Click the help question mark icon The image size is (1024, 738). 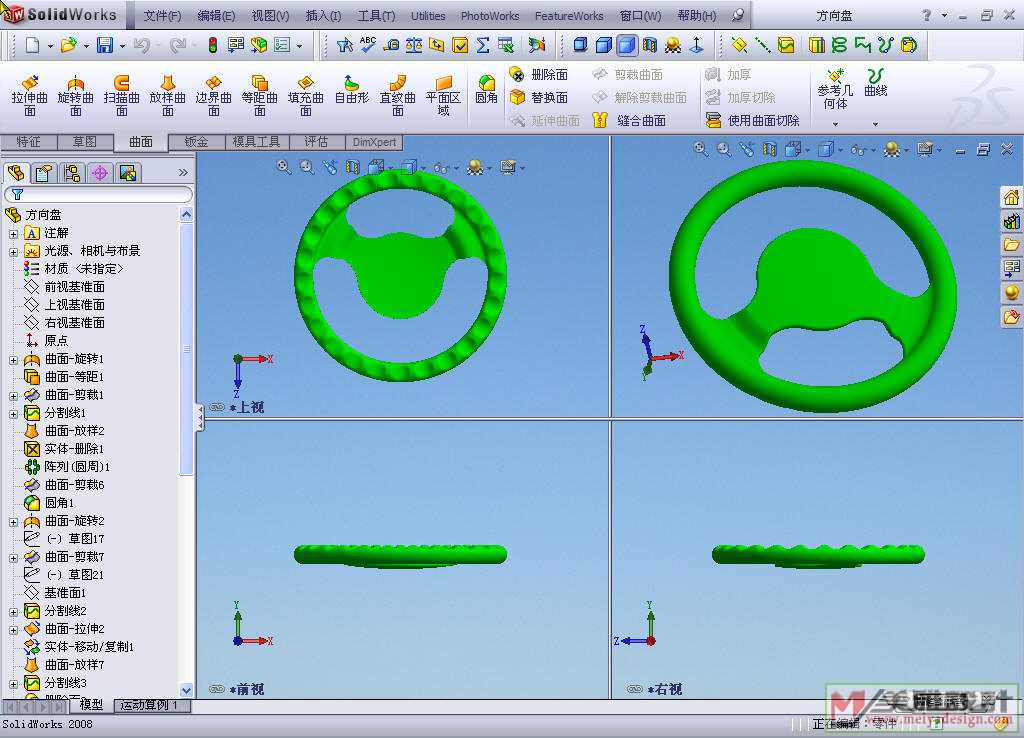(926, 15)
